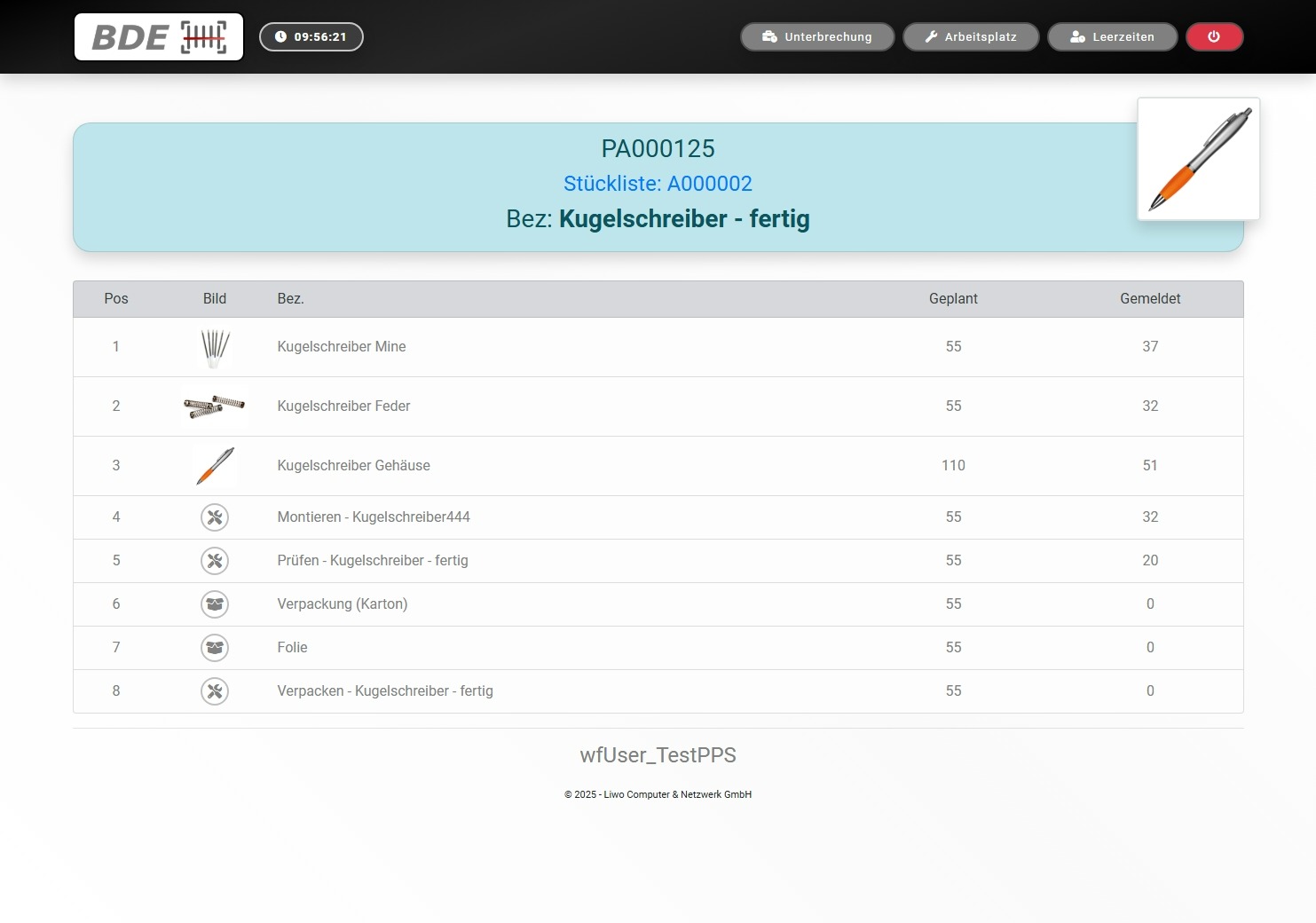Open the Unterbrechung button
The height and width of the screenshot is (923, 1316).
coord(817,37)
